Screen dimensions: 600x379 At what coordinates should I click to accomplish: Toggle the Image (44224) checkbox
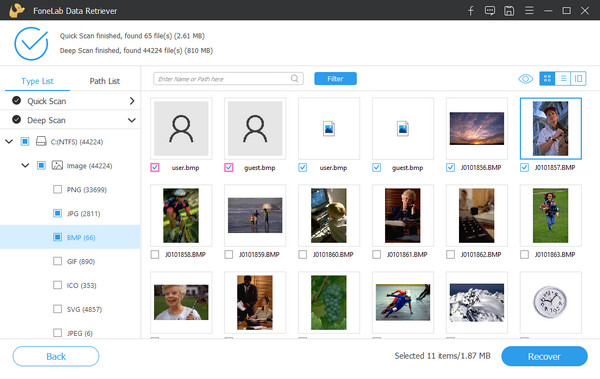click(x=41, y=165)
